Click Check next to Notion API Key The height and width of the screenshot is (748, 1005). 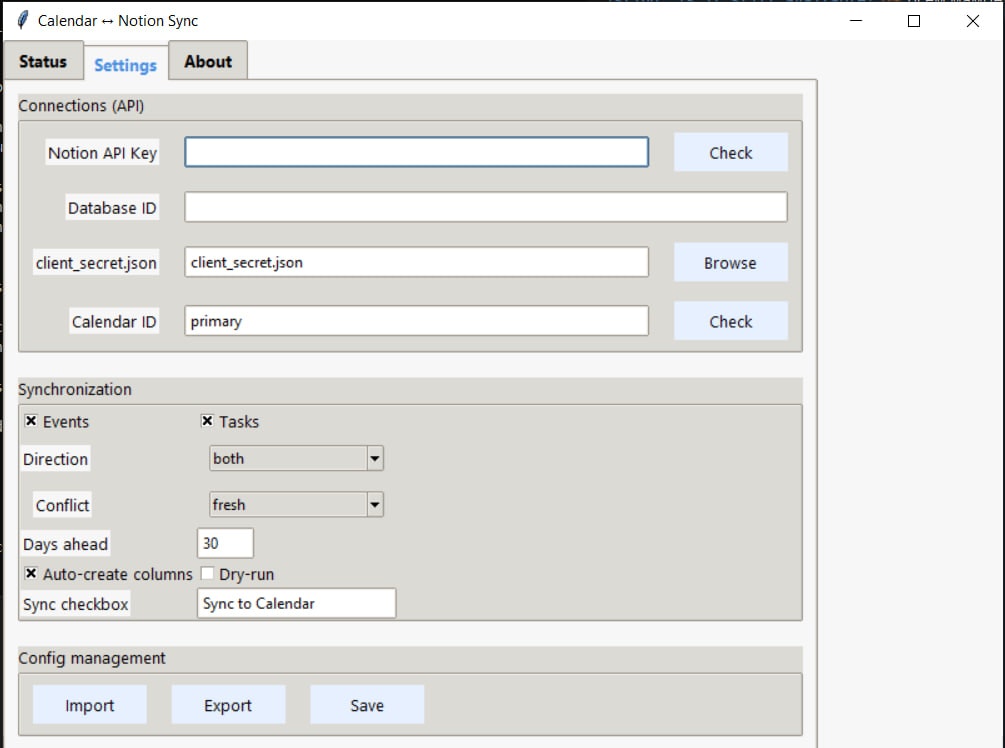click(x=731, y=153)
